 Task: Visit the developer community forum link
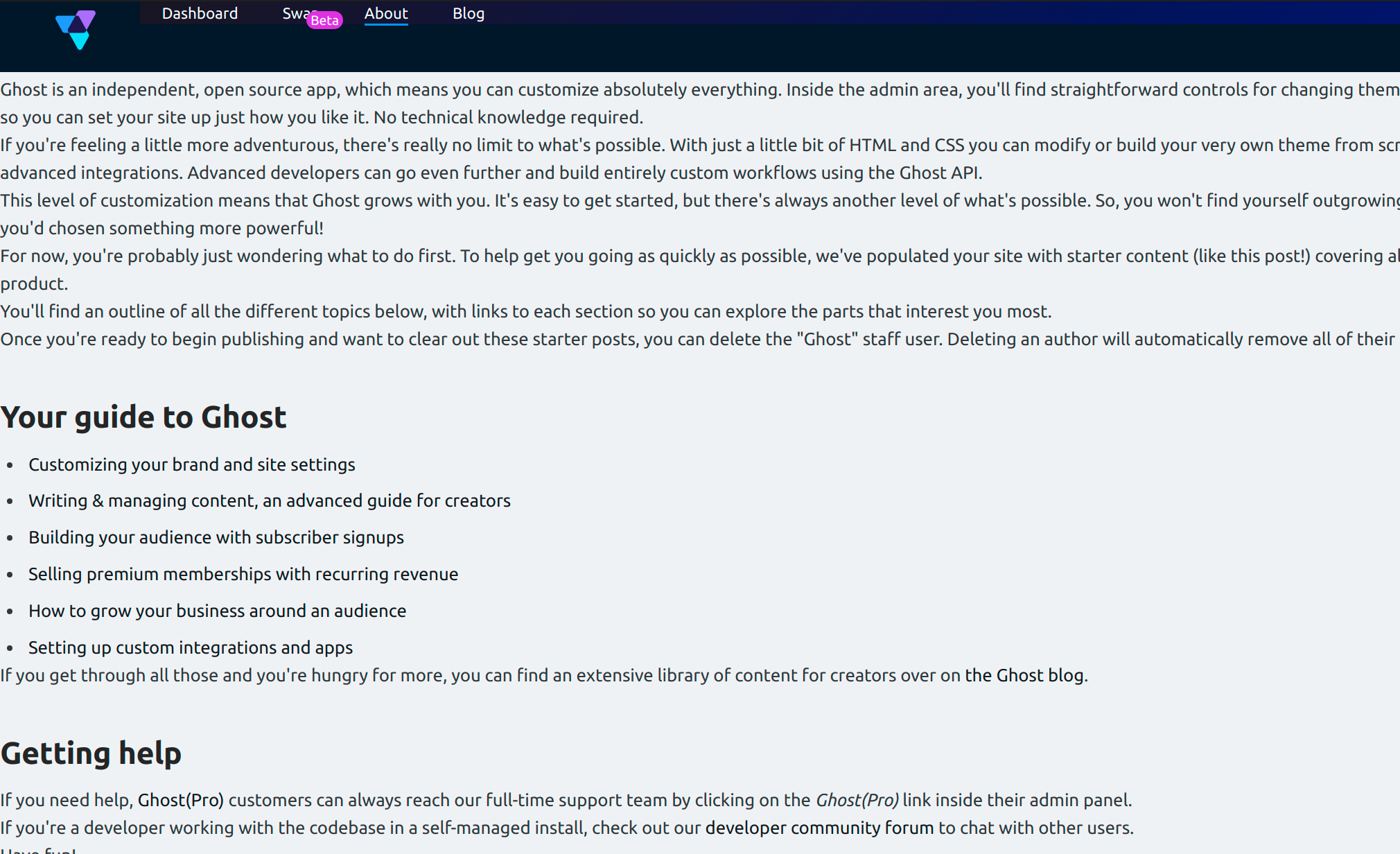tap(820, 828)
